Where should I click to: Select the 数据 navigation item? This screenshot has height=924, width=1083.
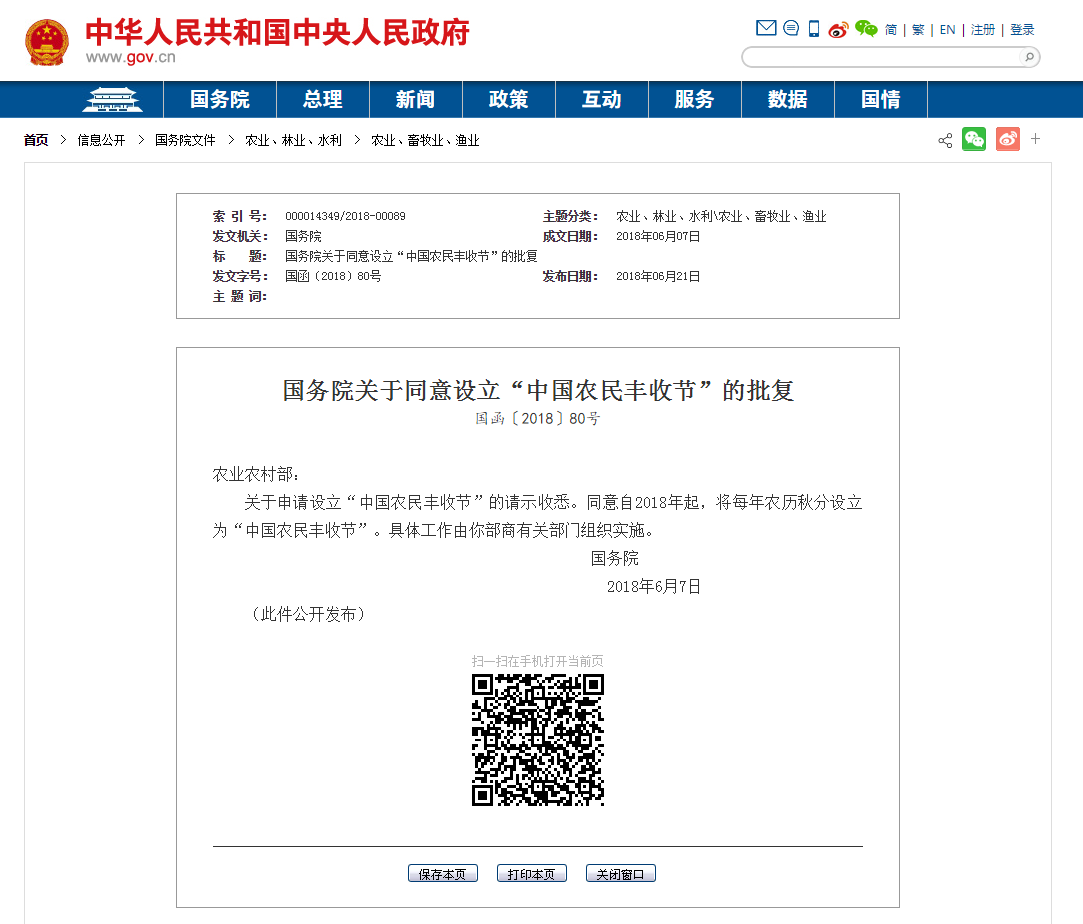pyautogui.click(x=788, y=100)
